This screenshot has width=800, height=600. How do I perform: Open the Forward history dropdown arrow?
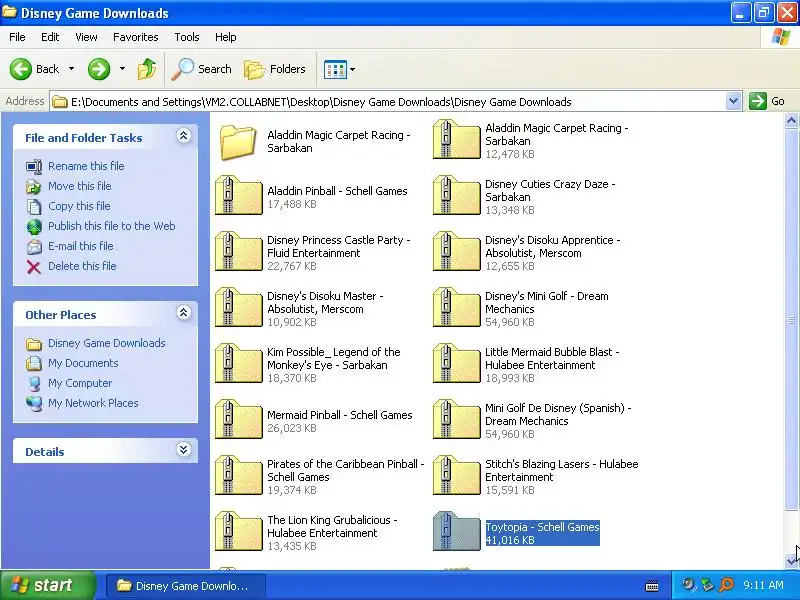tap(122, 69)
